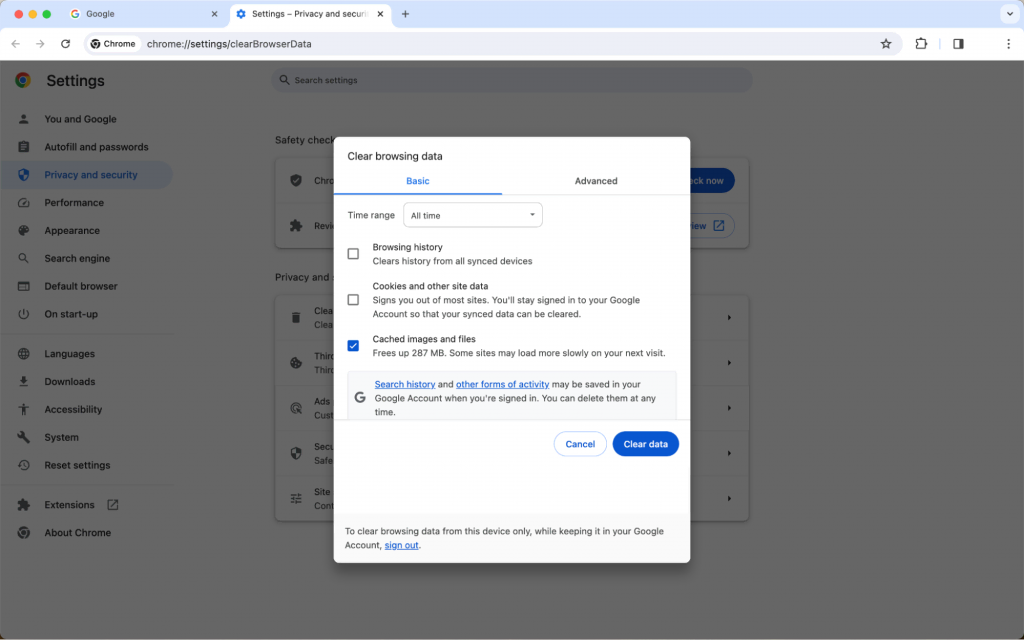Expand the Clear browsing data row arrow

pyautogui.click(x=729, y=317)
